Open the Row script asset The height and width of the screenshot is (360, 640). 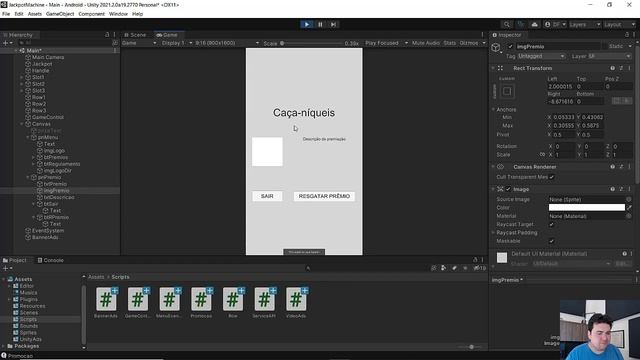(x=233, y=302)
